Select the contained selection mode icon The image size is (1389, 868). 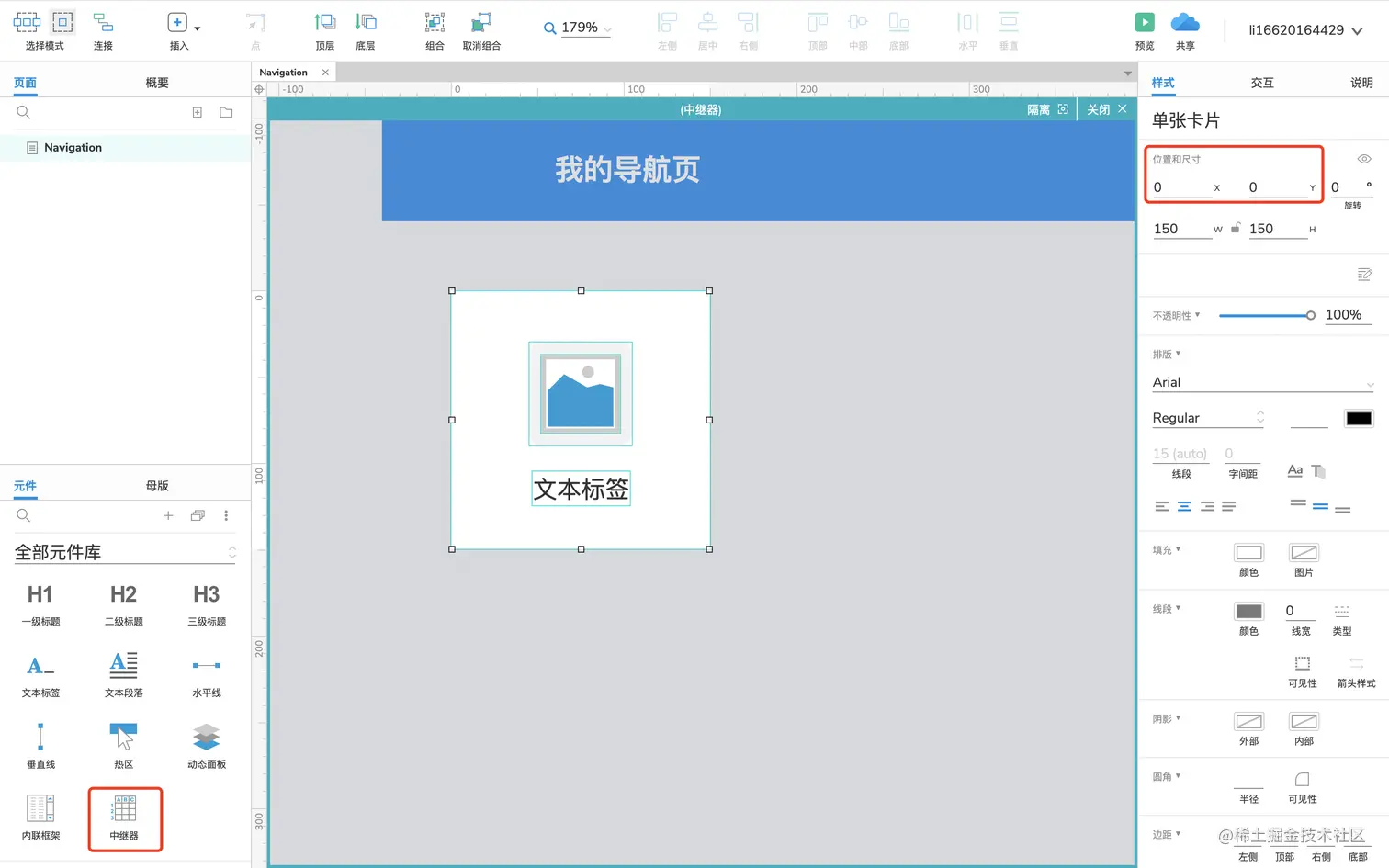(x=62, y=21)
